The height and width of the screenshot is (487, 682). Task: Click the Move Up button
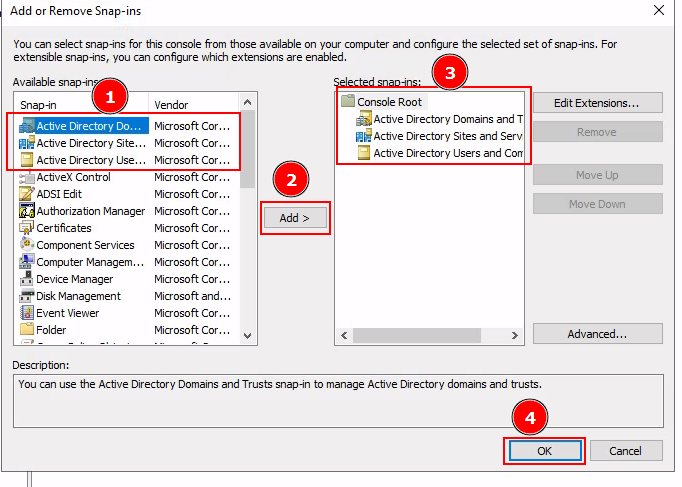point(598,175)
